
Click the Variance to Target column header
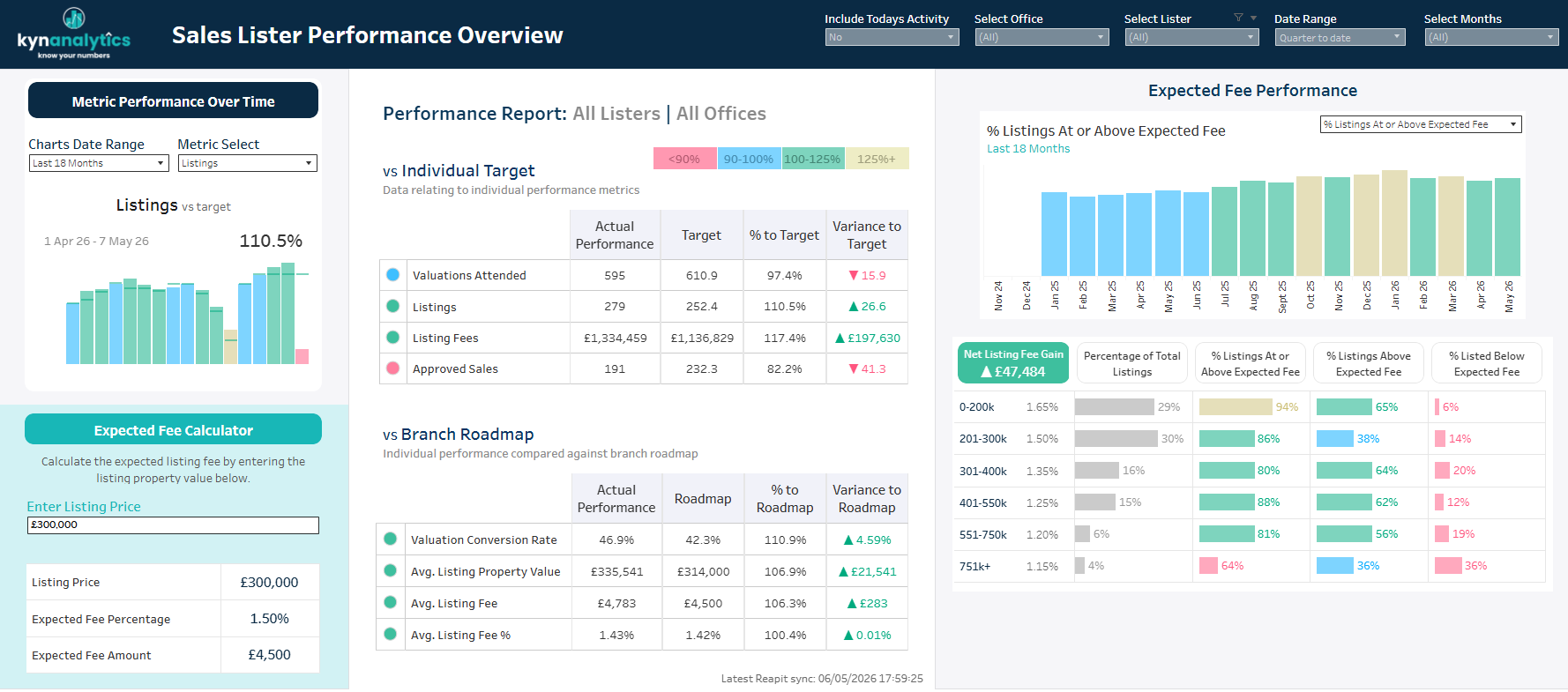tap(867, 234)
